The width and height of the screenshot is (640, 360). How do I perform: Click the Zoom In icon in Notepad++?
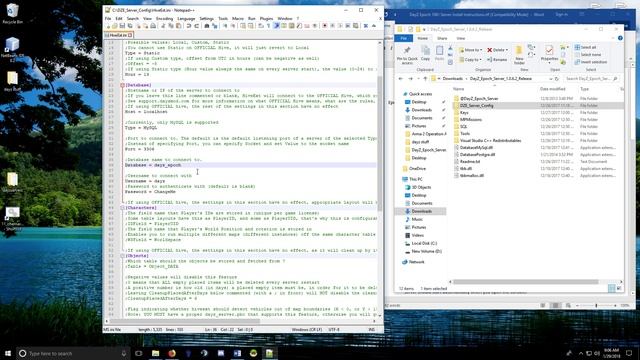pos(225,26)
